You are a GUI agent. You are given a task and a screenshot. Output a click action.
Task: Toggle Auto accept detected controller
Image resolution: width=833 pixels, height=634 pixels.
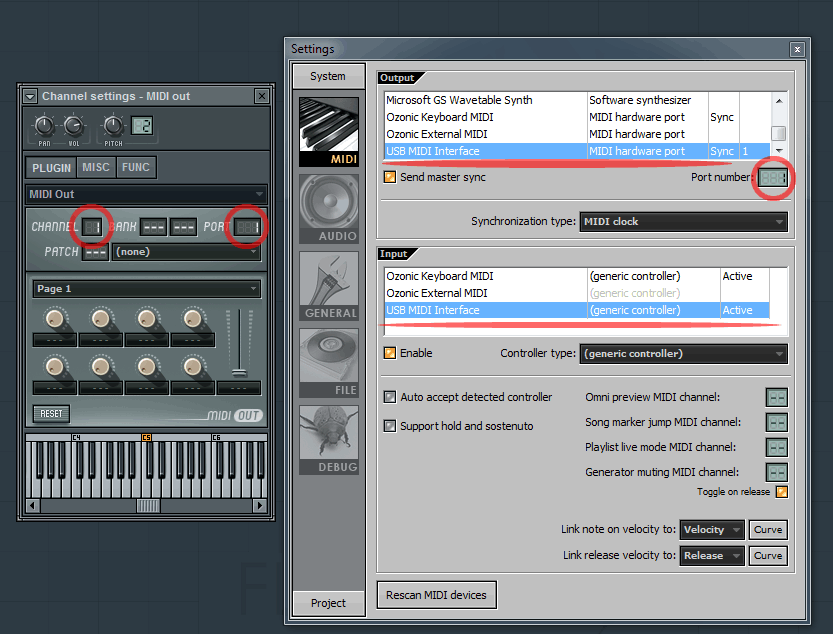click(x=390, y=397)
